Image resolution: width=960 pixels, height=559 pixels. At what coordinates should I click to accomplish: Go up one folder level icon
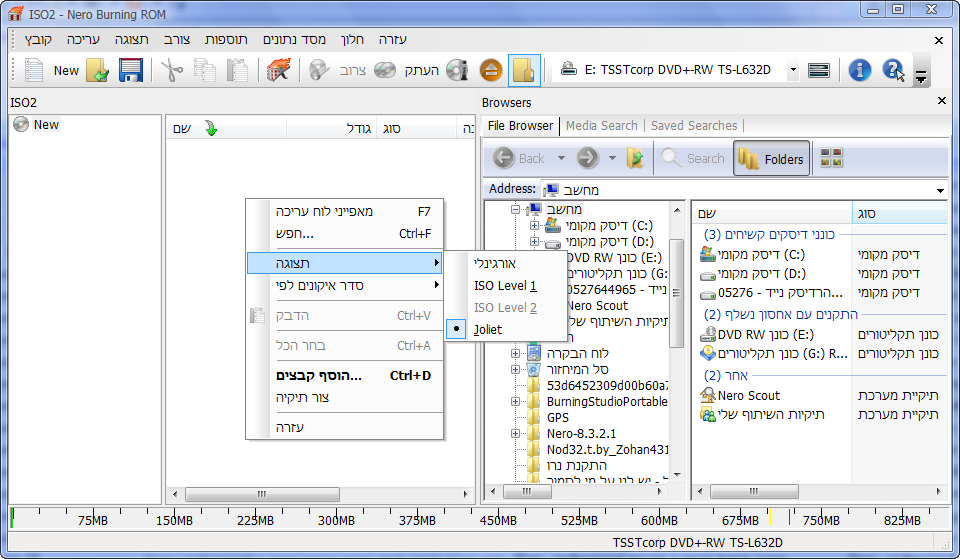tap(636, 158)
